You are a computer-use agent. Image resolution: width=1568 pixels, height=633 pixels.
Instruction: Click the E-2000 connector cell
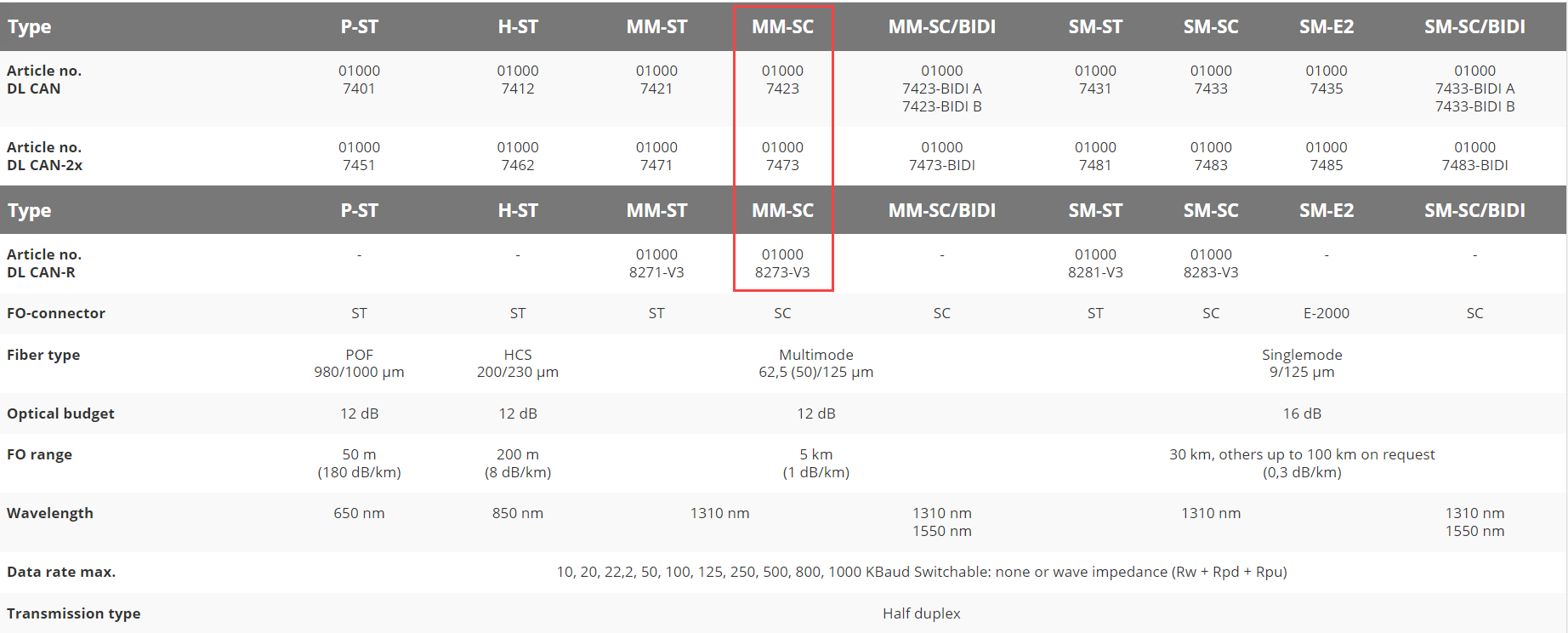coord(1326,313)
